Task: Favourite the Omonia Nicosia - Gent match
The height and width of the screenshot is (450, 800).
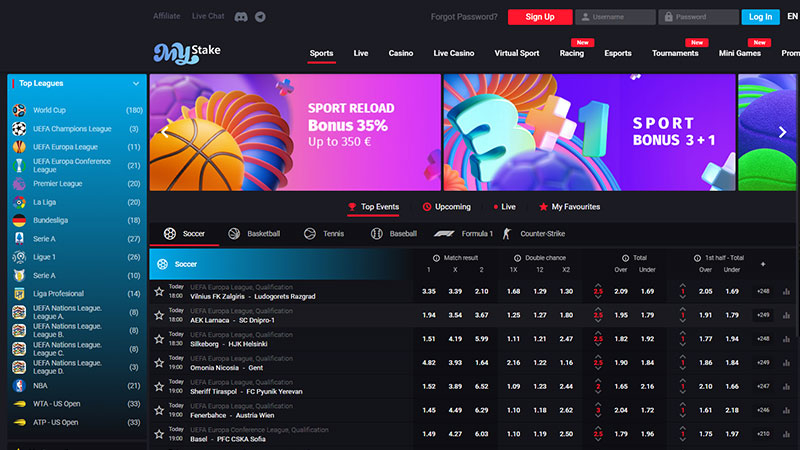Action: click(159, 363)
